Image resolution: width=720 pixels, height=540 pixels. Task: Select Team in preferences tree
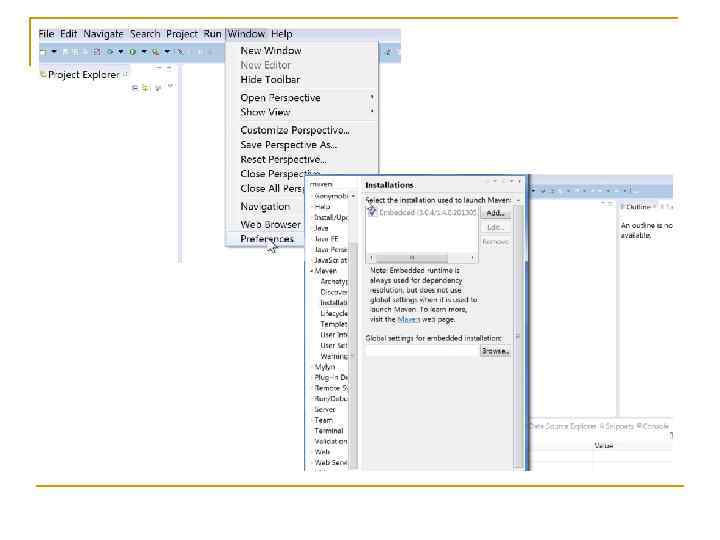coord(323,420)
